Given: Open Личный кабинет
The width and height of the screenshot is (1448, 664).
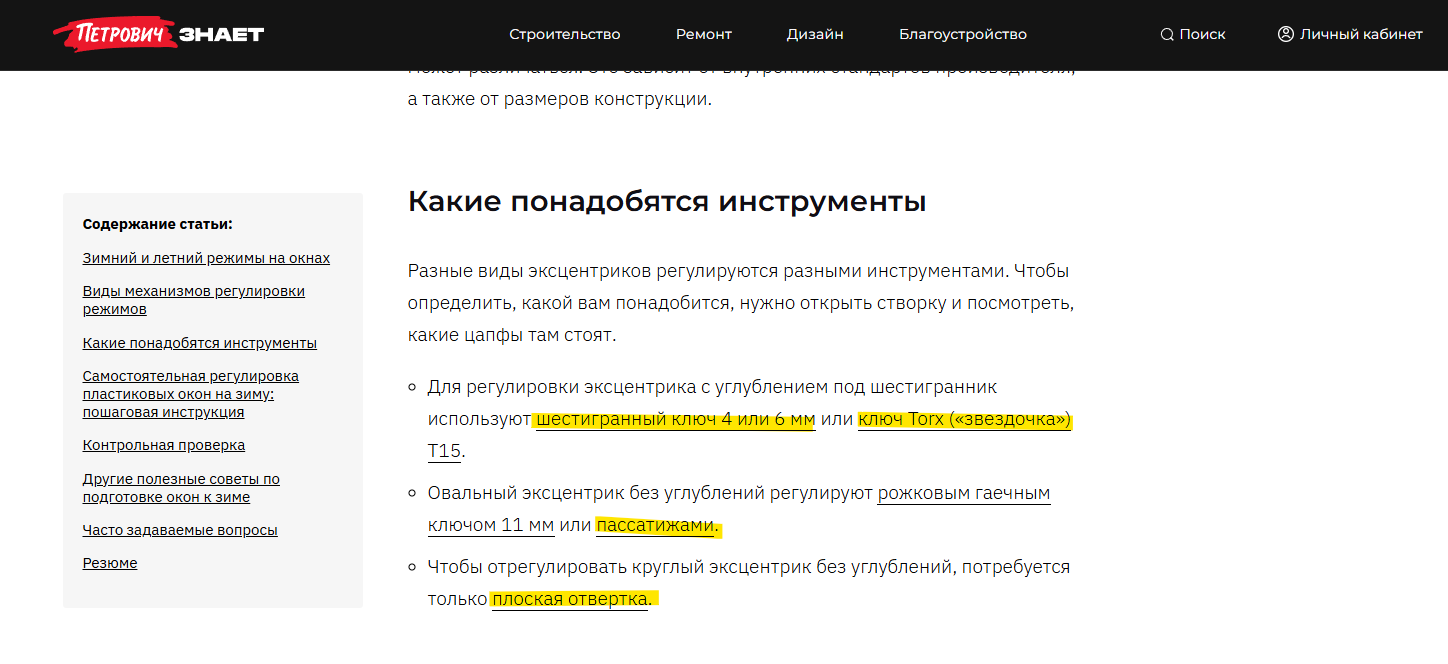Looking at the screenshot, I should pos(1361,34).
